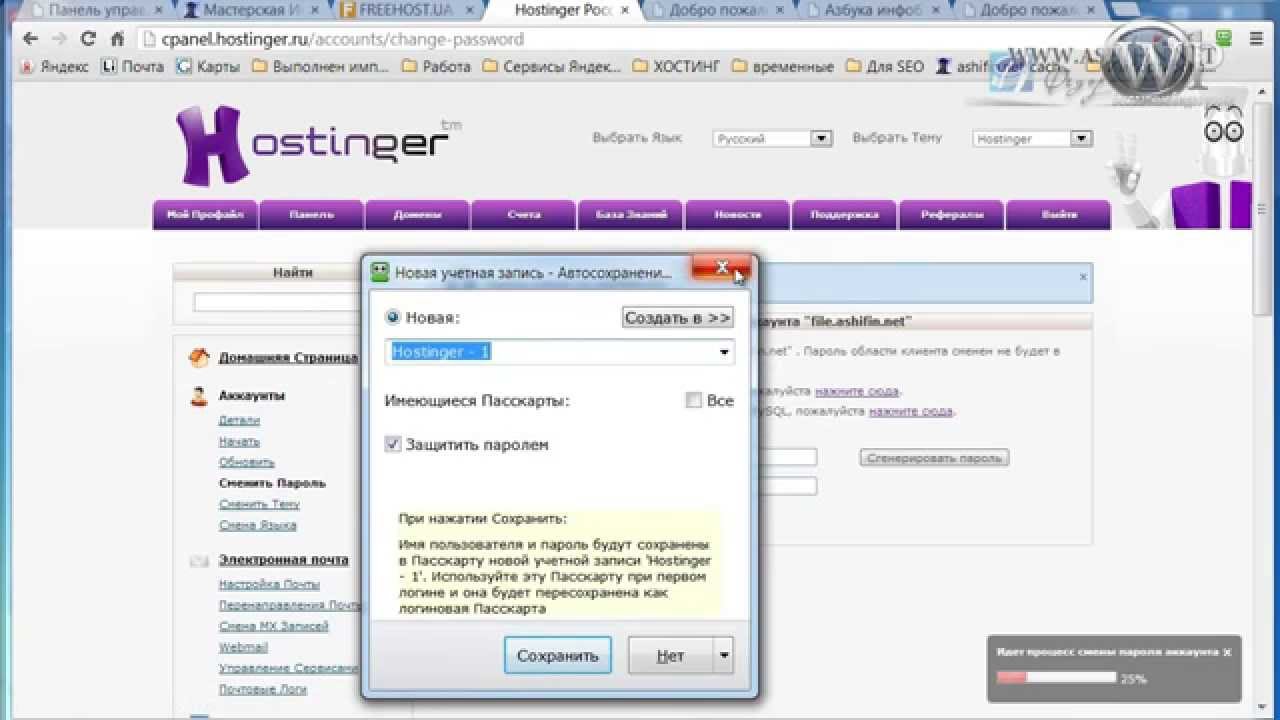Click the Сгенерировать пароль button
Screen dimensions: 1280x720
(934, 458)
